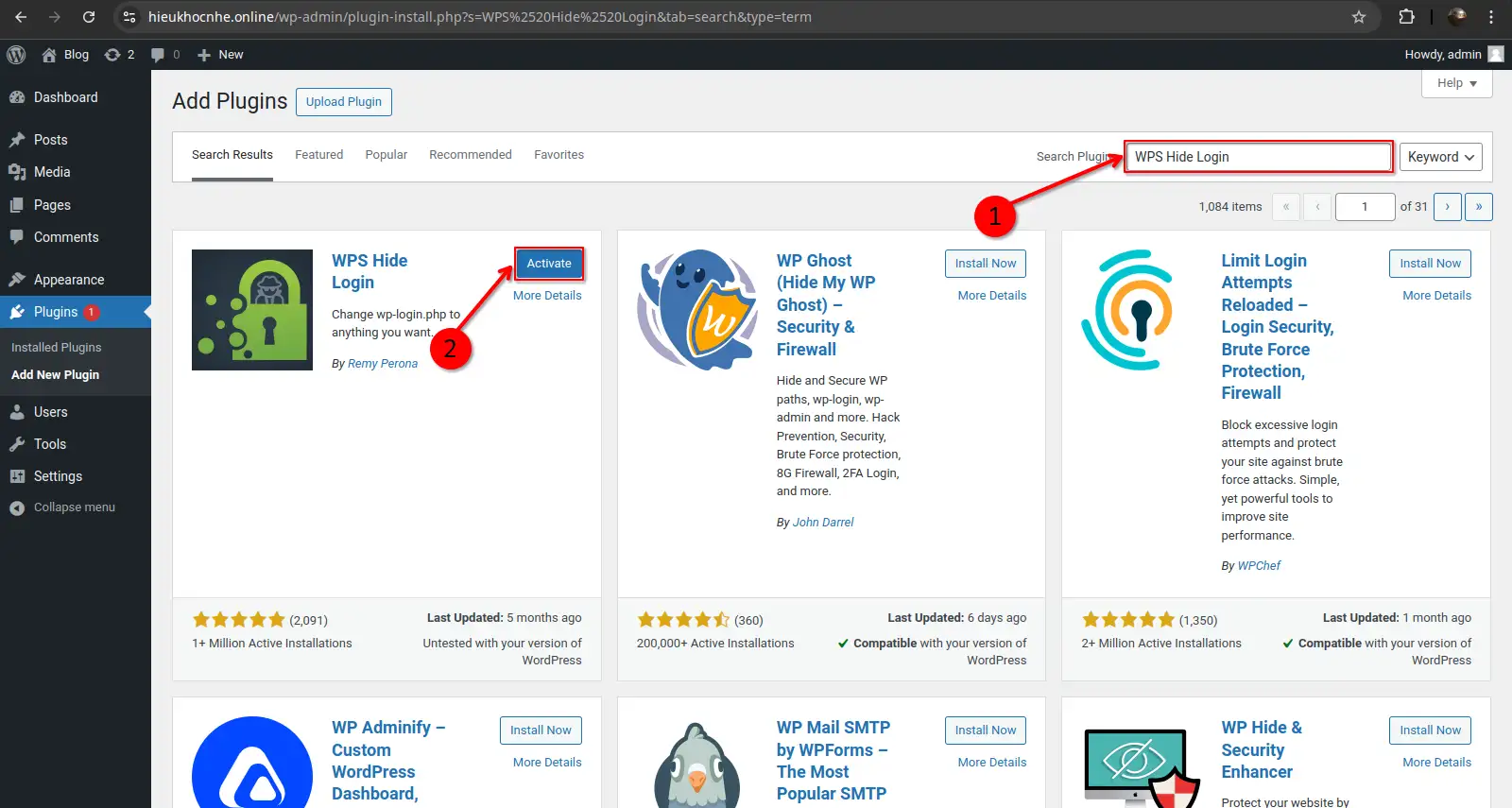
Task: Open Limit Login Attempts Reloaded title link
Action: coord(1278,326)
